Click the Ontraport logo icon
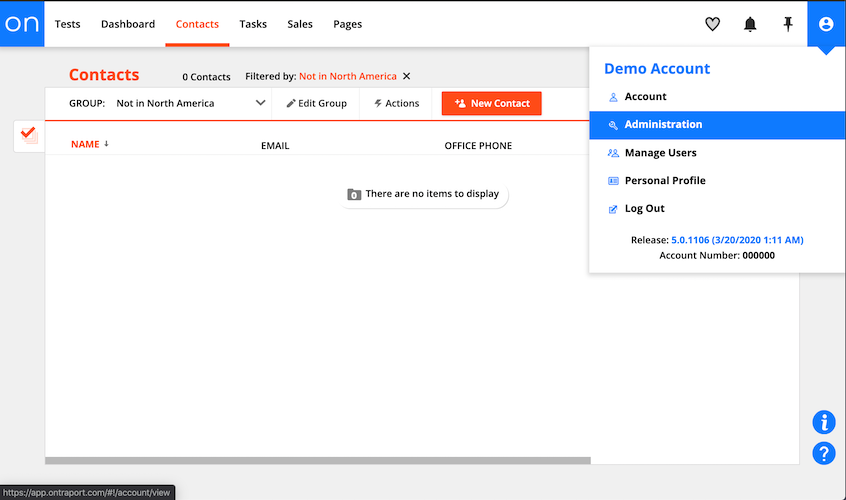Image resolution: width=846 pixels, height=500 pixels. click(22, 24)
